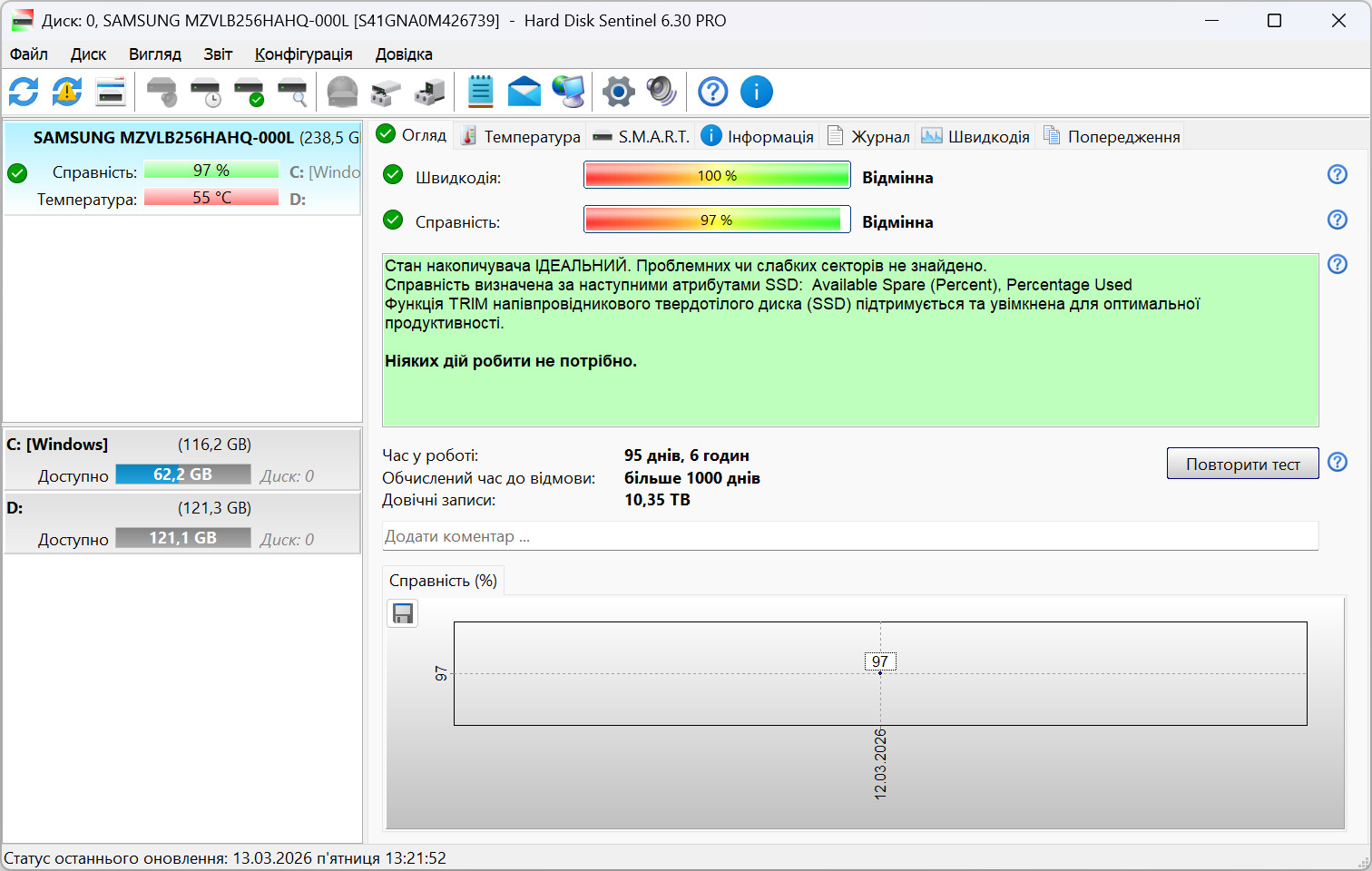The width and height of the screenshot is (1372, 871).
Task: Click the 12.03.2026 date label on chart
Action: click(880, 763)
